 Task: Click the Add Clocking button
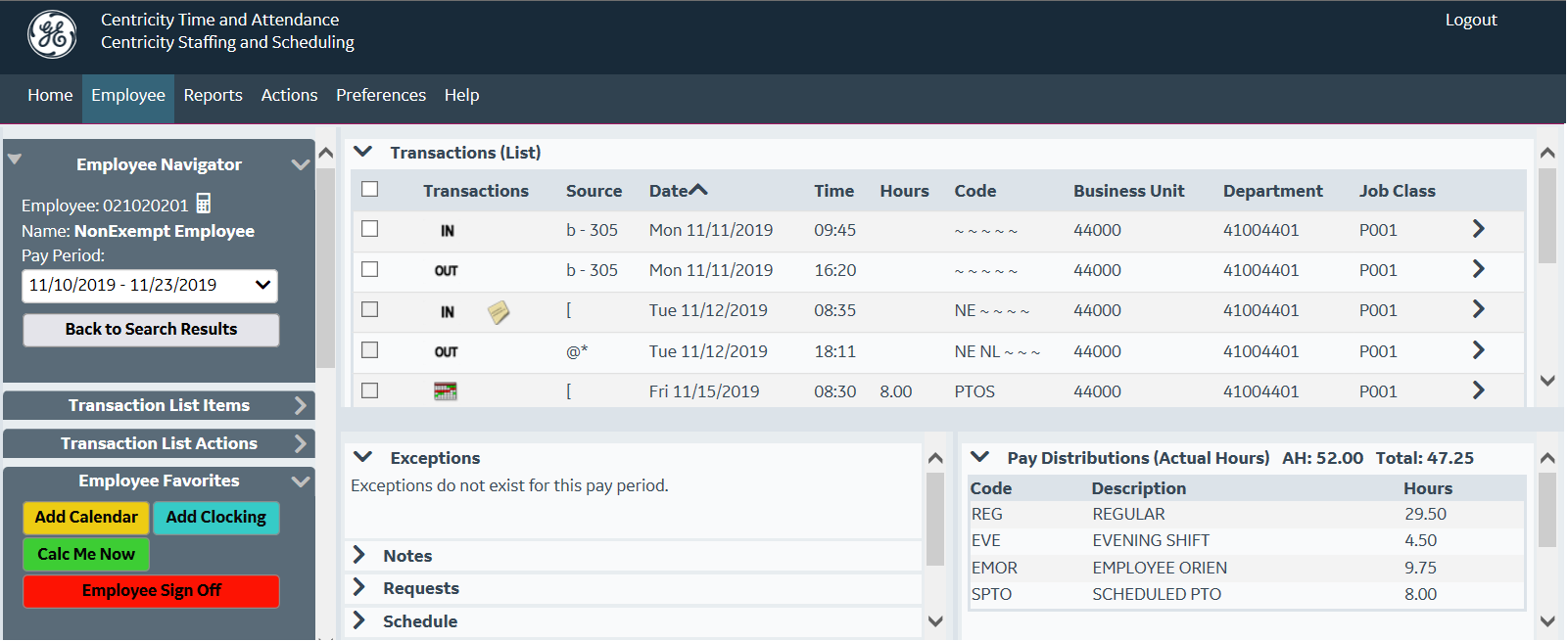point(215,518)
